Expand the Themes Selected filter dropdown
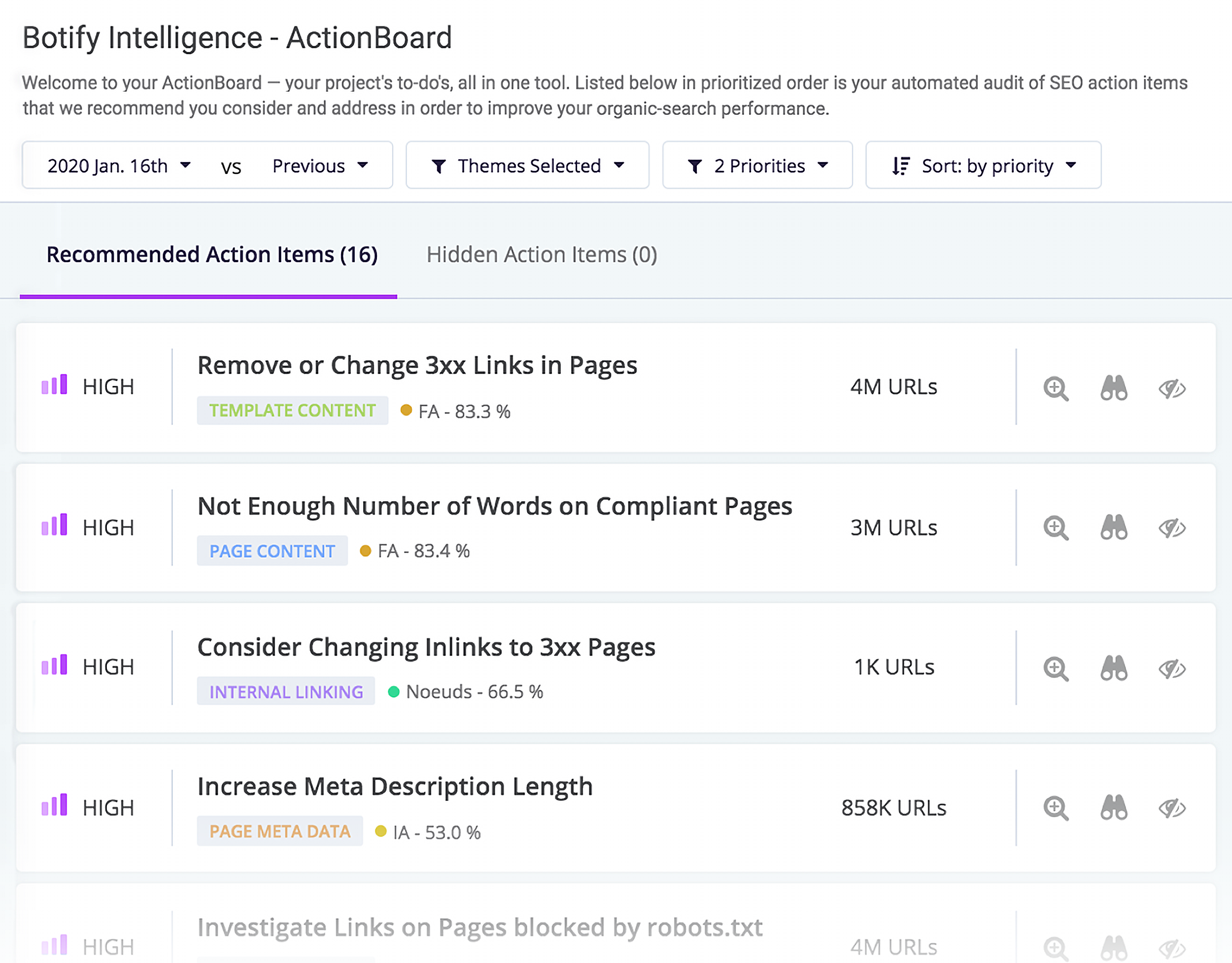This screenshot has height=963, width=1232. (x=527, y=165)
